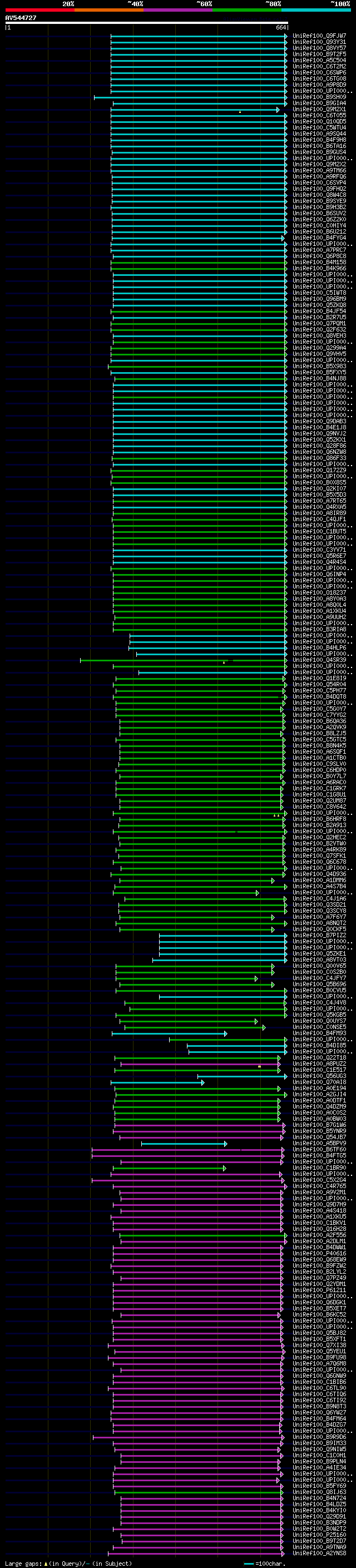This screenshot has height=1568, width=356.
Task: Select hit label UniRef100_Q7SFK1
Action: [319, 856]
